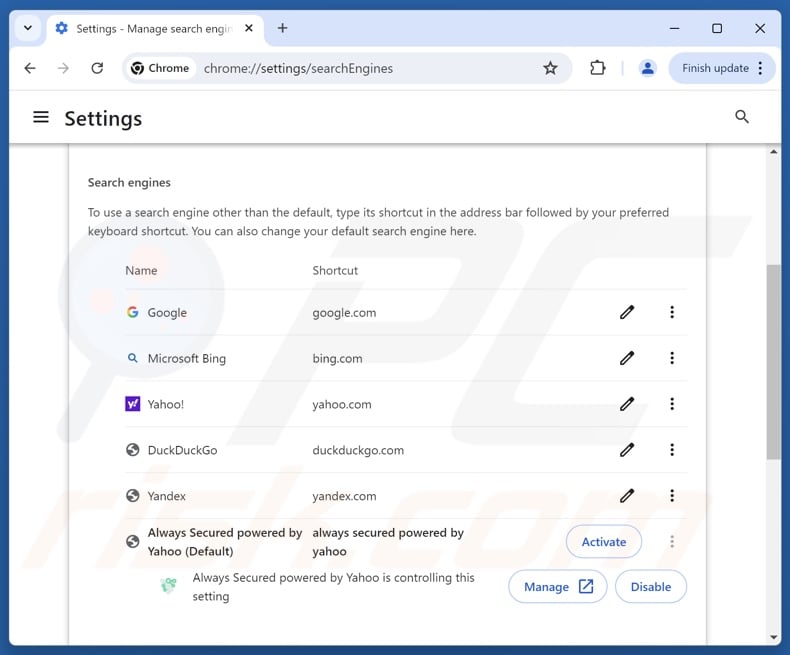The width and height of the screenshot is (790, 655).
Task: Open more actions for Yahoo!
Action: pos(672,404)
